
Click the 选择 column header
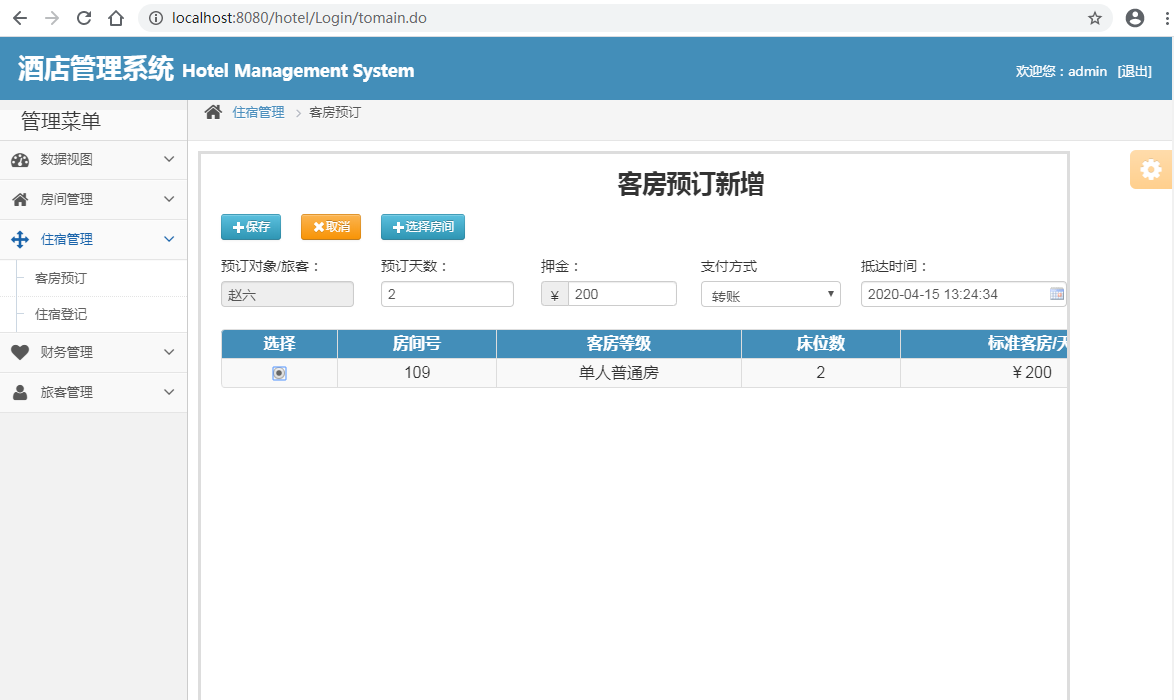point(279,344)
